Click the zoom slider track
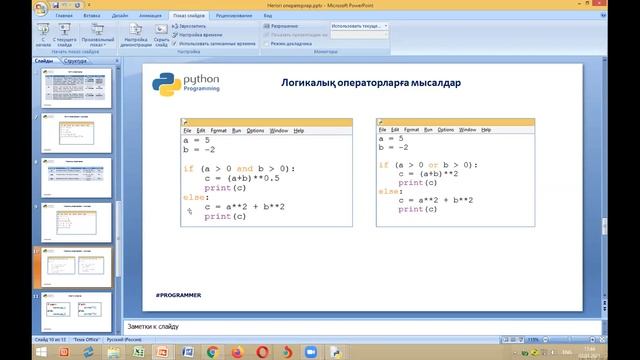 pos(569,340)
